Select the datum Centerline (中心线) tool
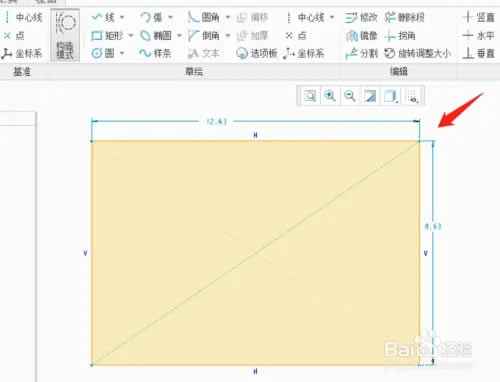Image resolution: width=500 pixels, height=382 pixels. click(x=23, y=17)
